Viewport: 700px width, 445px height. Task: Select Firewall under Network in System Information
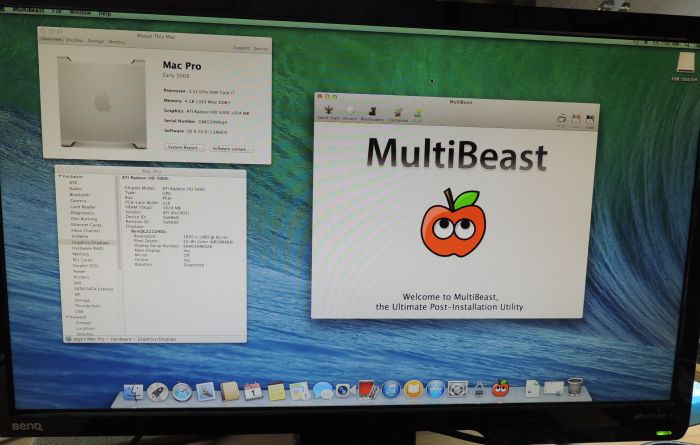click(83, 322)
